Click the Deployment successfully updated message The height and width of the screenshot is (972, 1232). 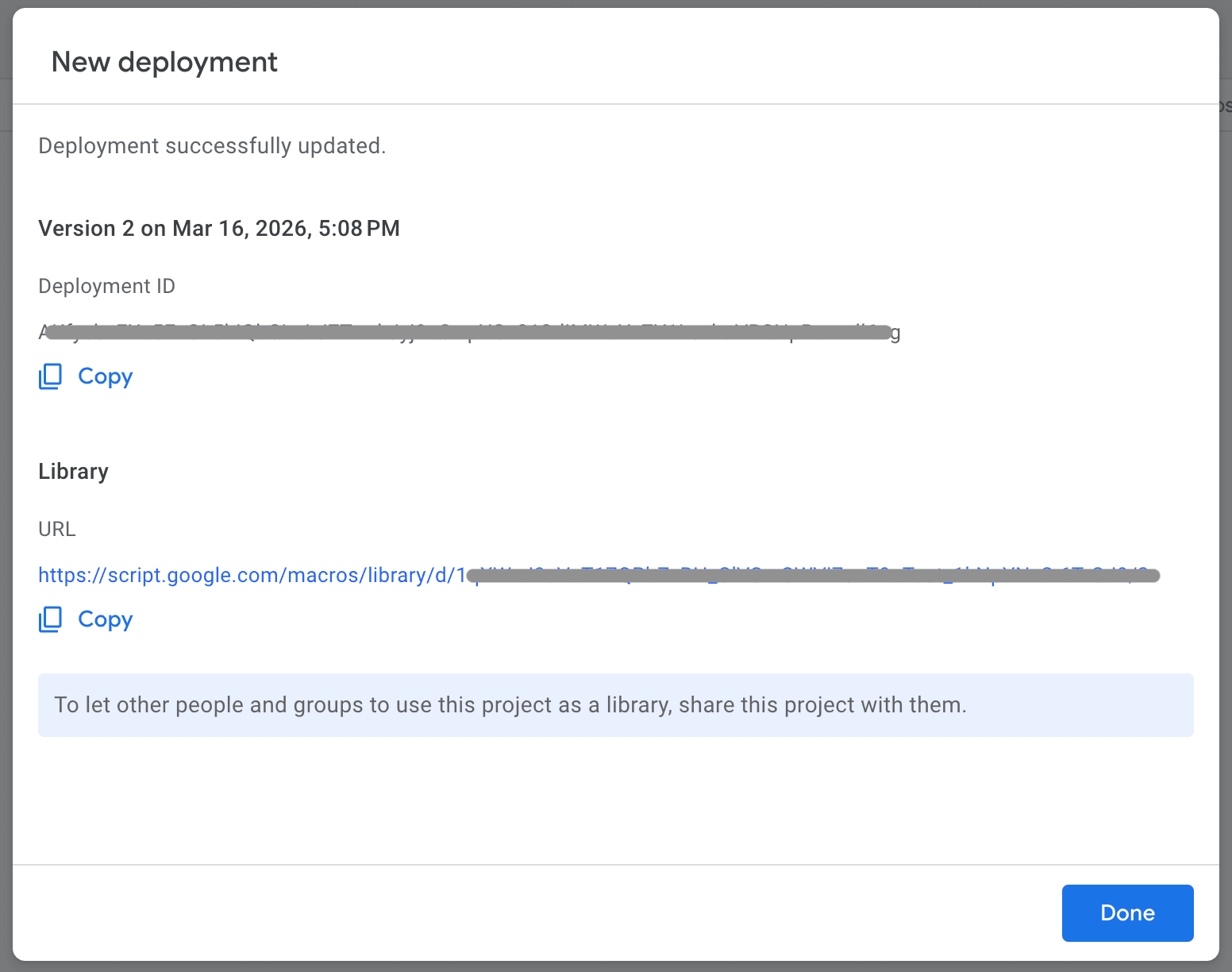[x=212, y=146]
